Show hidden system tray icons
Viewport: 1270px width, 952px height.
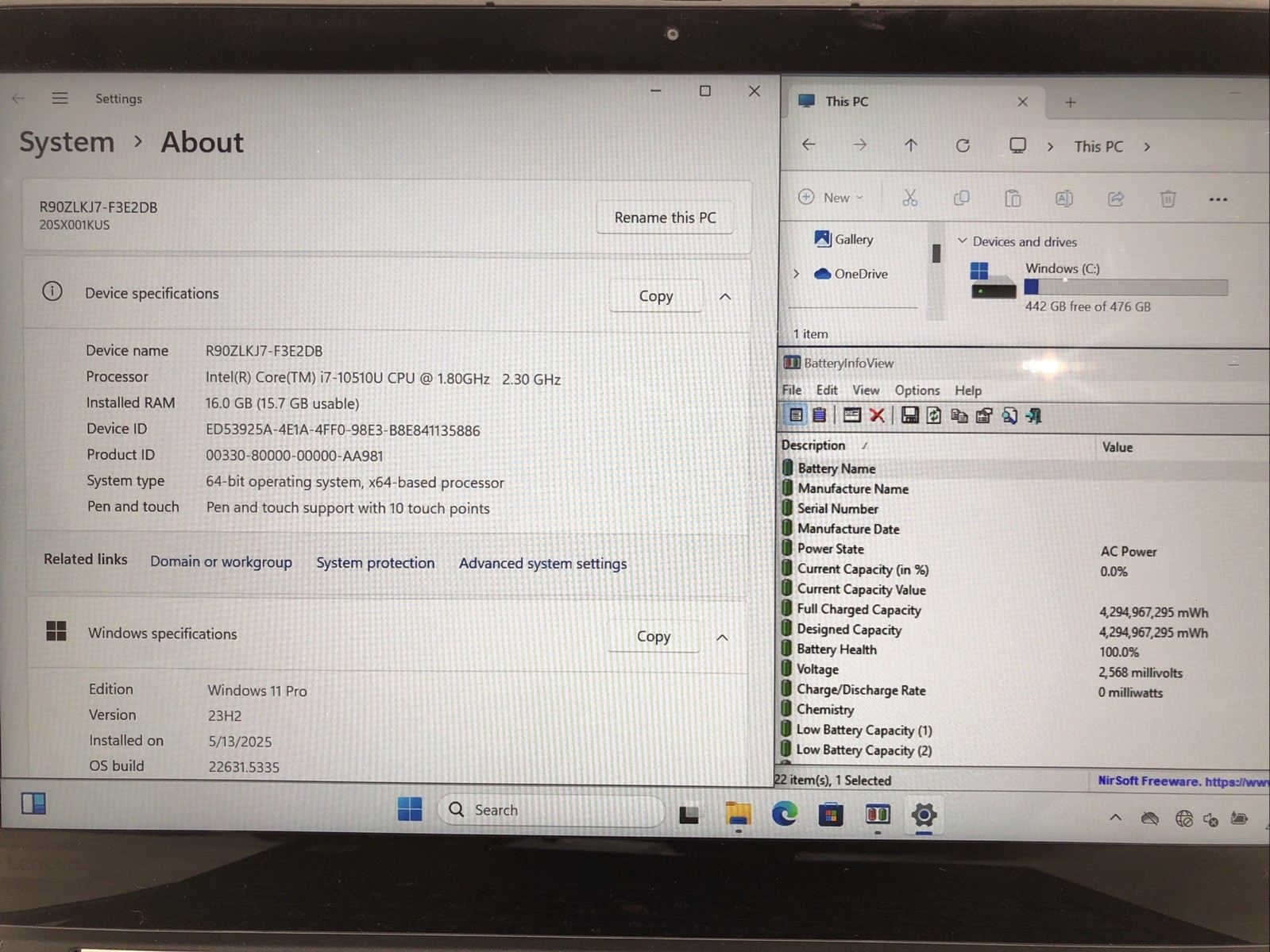click(x=1116, y=817)
